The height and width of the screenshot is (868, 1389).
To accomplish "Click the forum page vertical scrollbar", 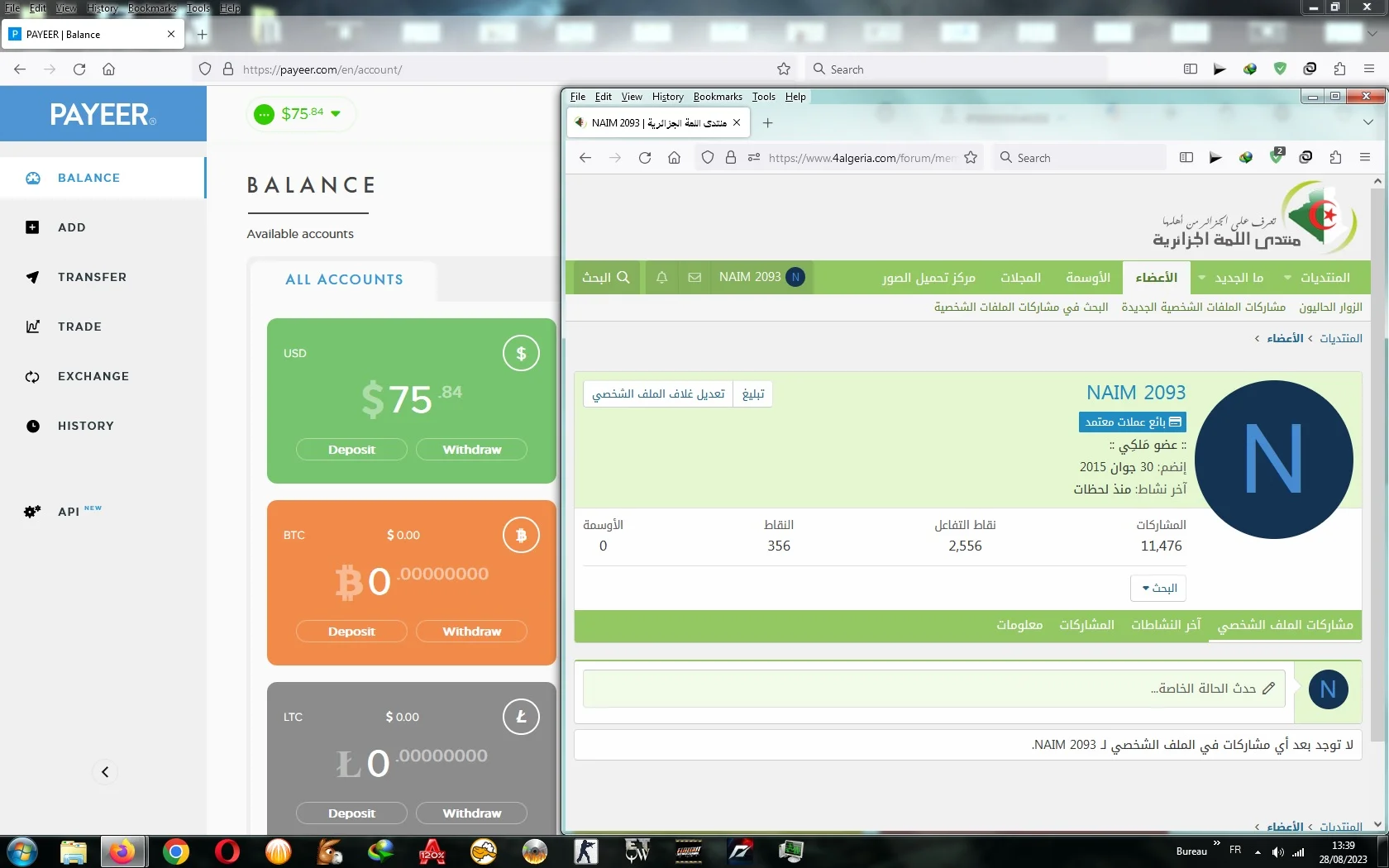I will [x=1377, y=496].
